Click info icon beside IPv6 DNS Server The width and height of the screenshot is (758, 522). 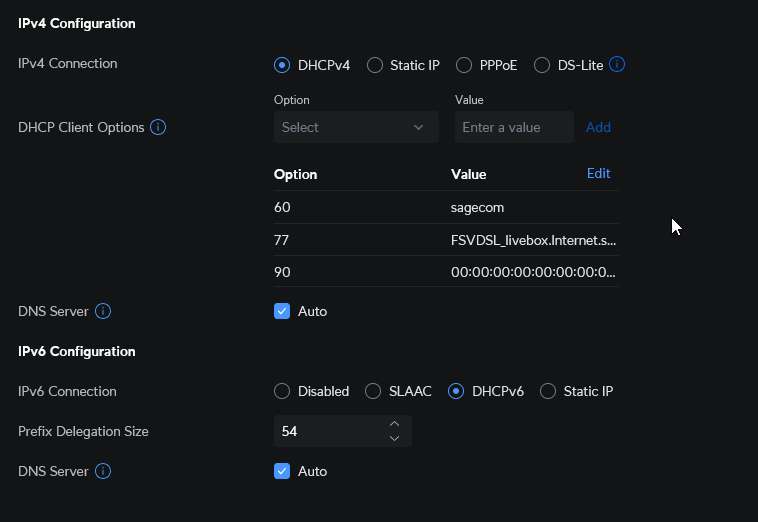tap(102, 471)
